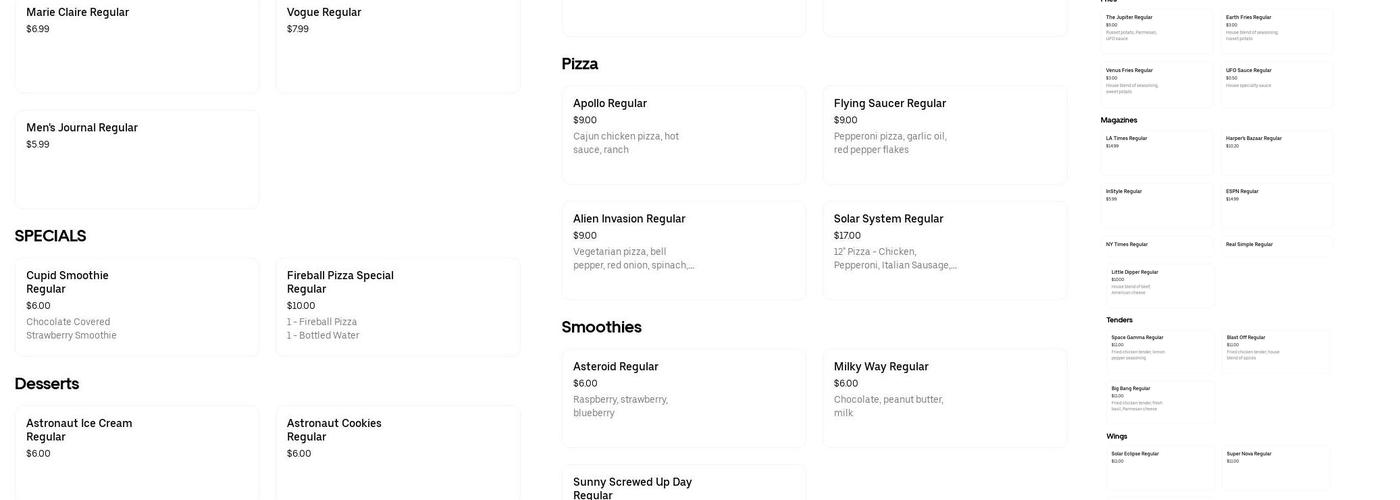This screenshot has width=1400, height=500.
Task: Pick the Milky Way Regular smoothie
Action: pos(944,397)
